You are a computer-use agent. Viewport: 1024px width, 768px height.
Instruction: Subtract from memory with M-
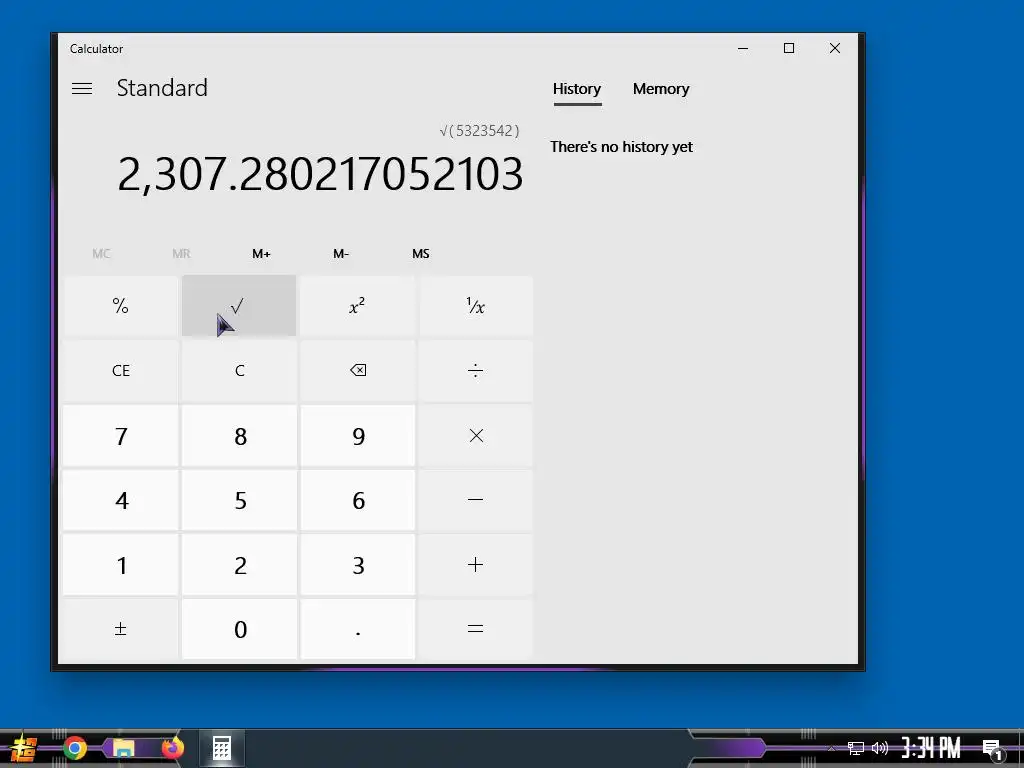(x=341, y=253)
